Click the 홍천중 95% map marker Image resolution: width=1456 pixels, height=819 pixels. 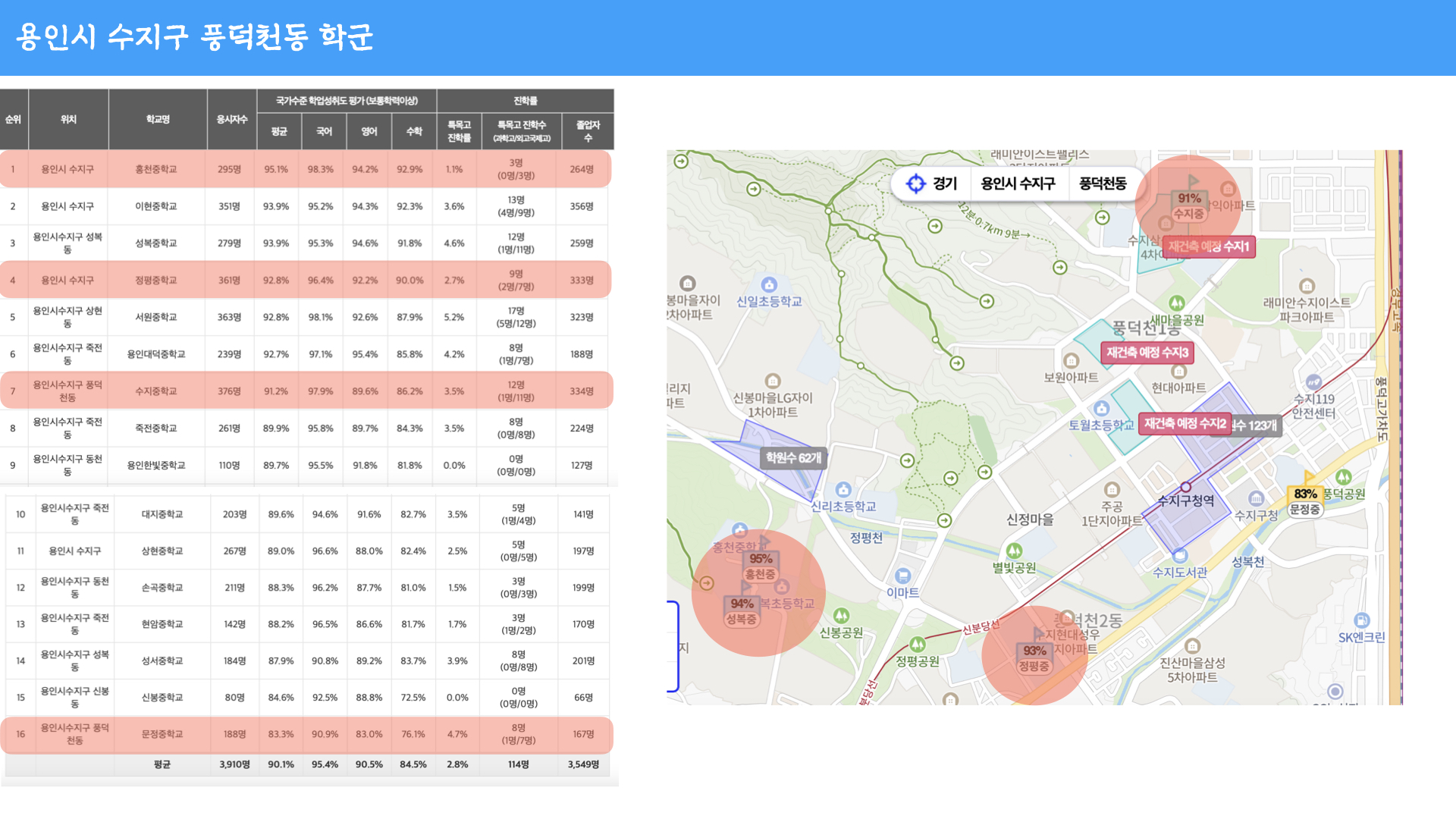pyautogui.click(x=760, y=566)
